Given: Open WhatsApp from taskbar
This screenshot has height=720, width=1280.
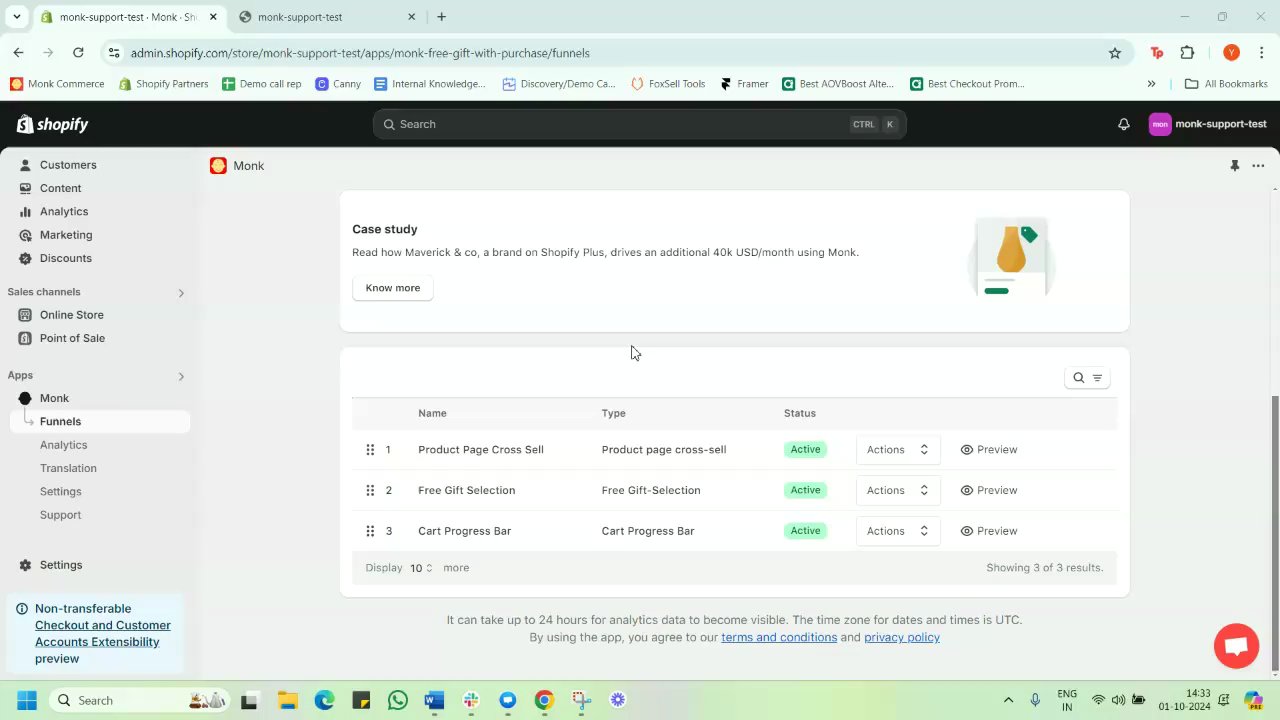Looking at the screenshot, I should pos(397,700).
